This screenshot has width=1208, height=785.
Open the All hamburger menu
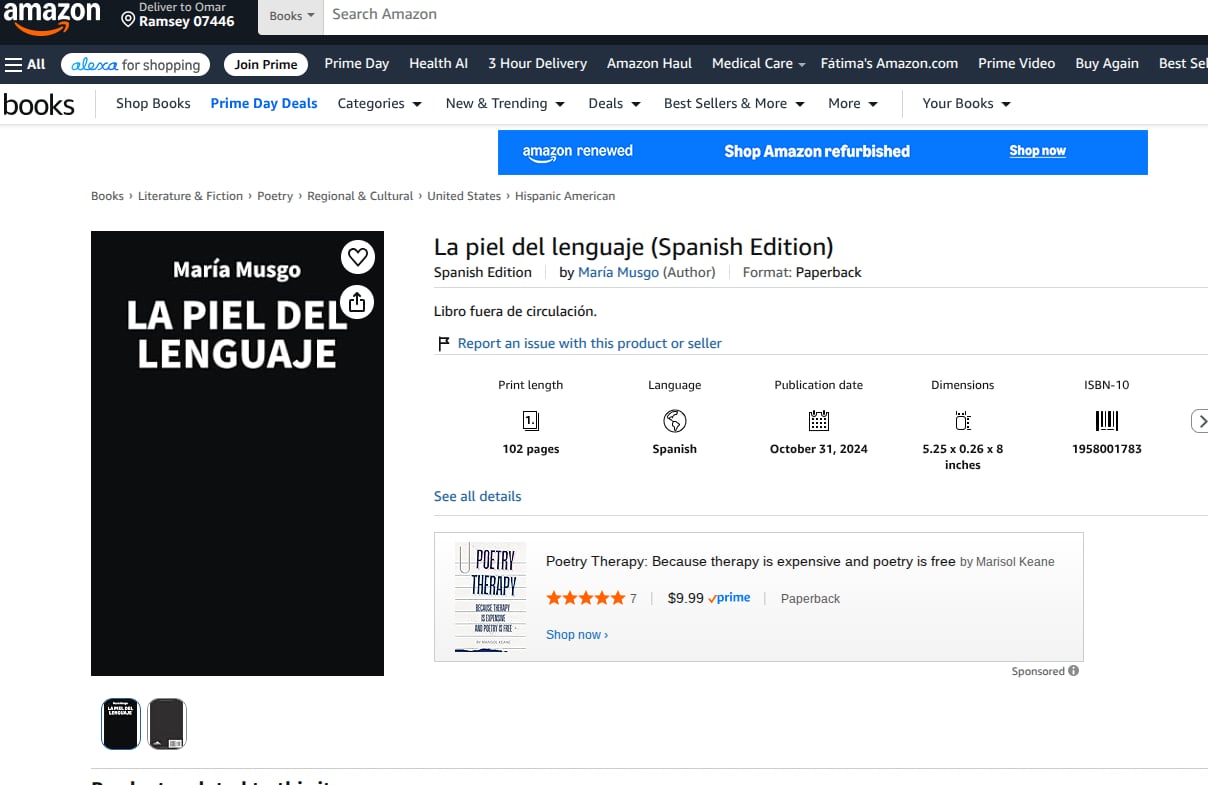(25, 64)
